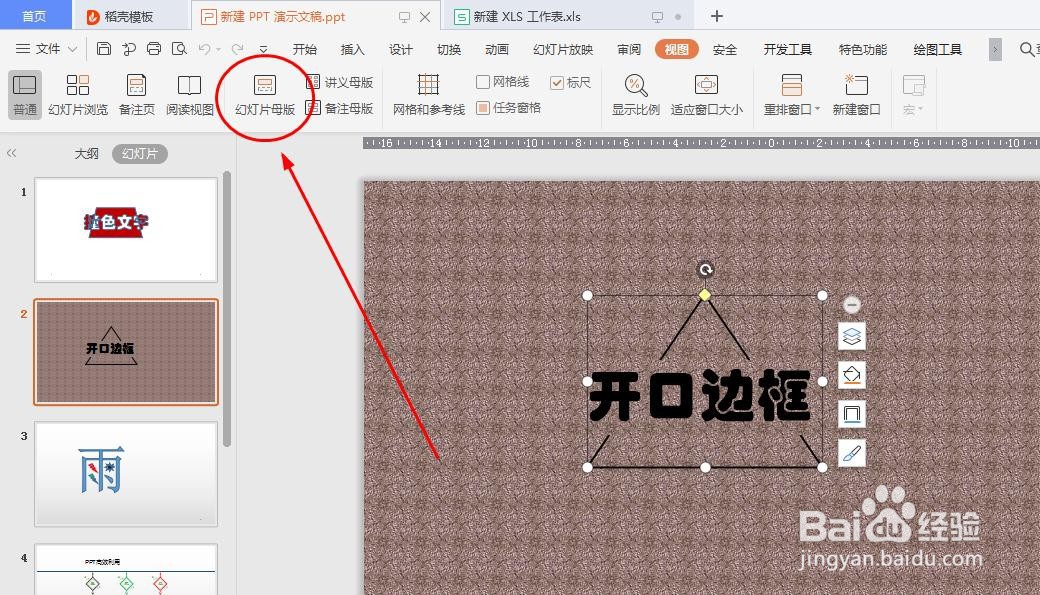Image resolution: width=1040 pixels, height=595 pixels.
Task: Switch to the 插入 ribbon tab
Action: pos(351,48)
